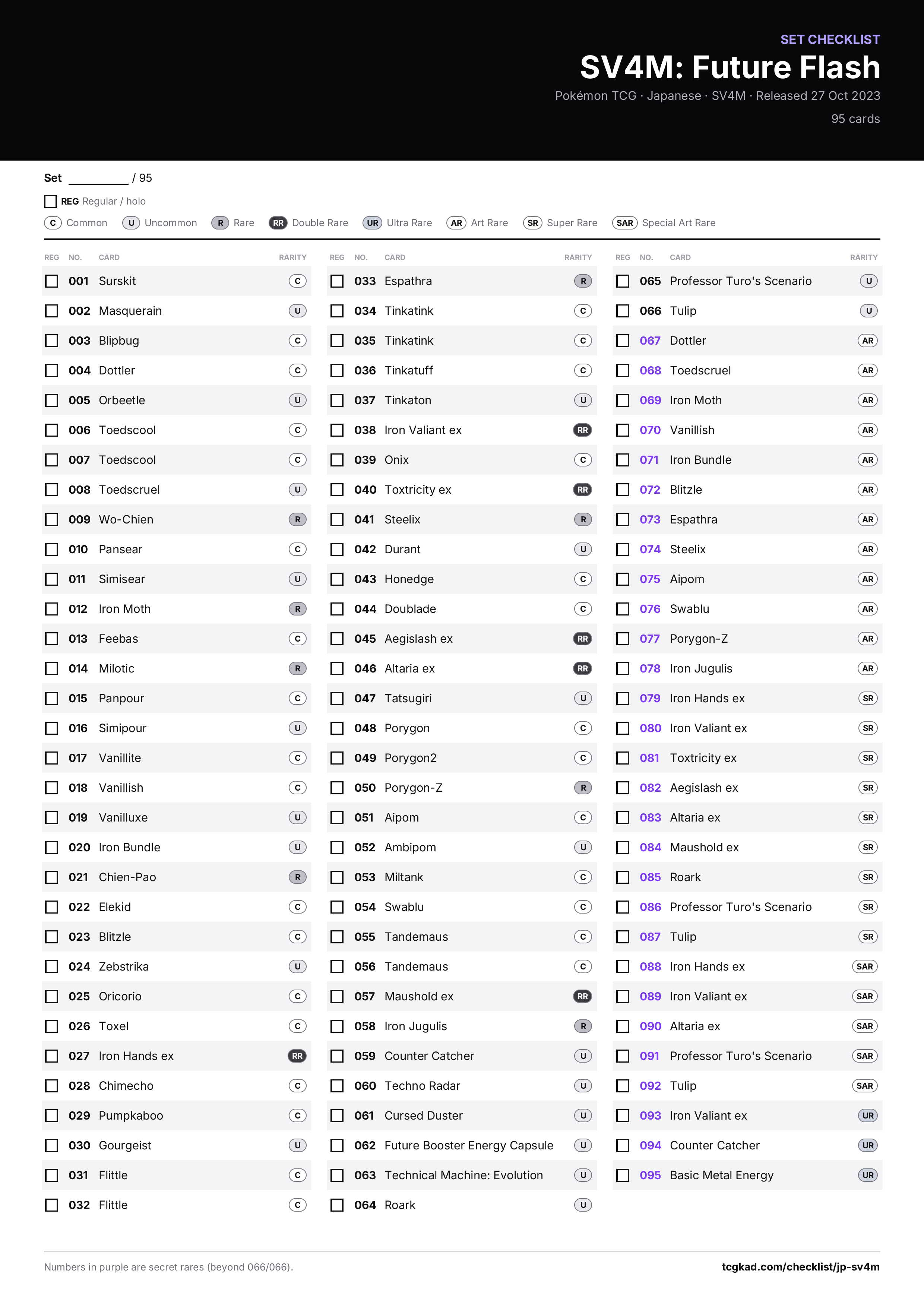Click the SR badge for Roark 085
The image size is (924, 1307).
pyautogui.click(x=868, y=877)
